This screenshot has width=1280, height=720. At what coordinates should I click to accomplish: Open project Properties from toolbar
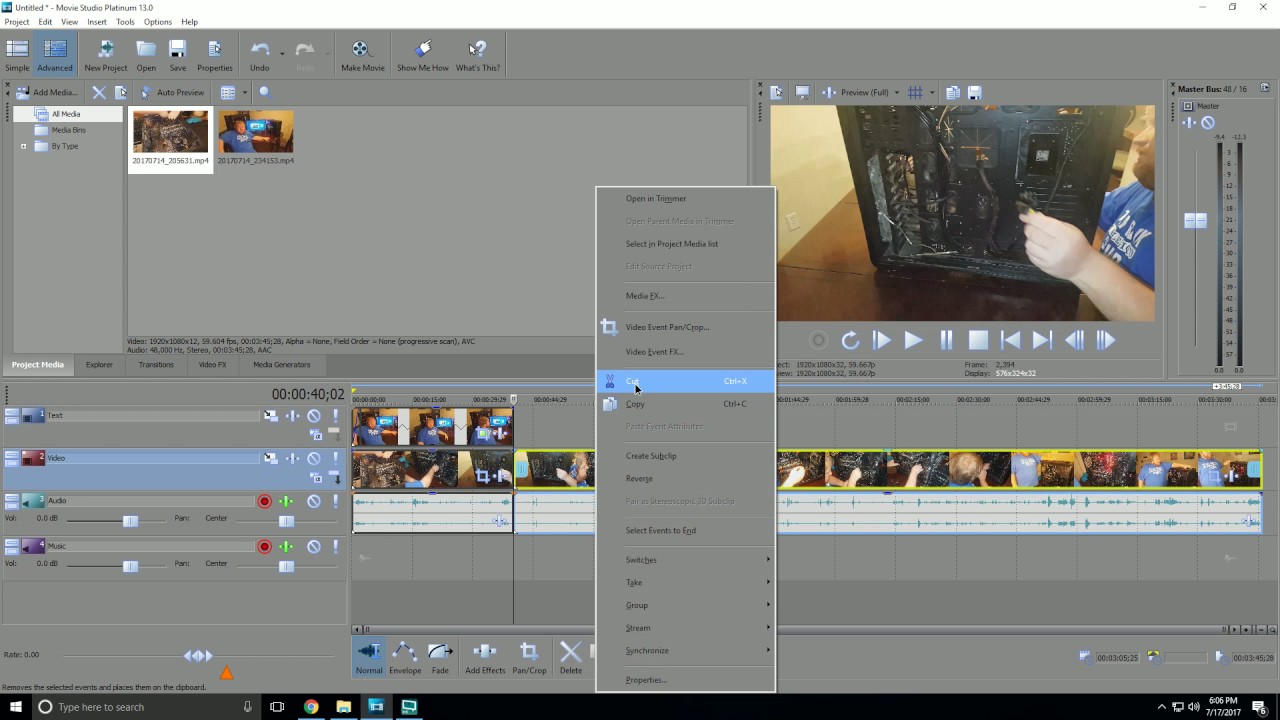[x=214, y=55]
